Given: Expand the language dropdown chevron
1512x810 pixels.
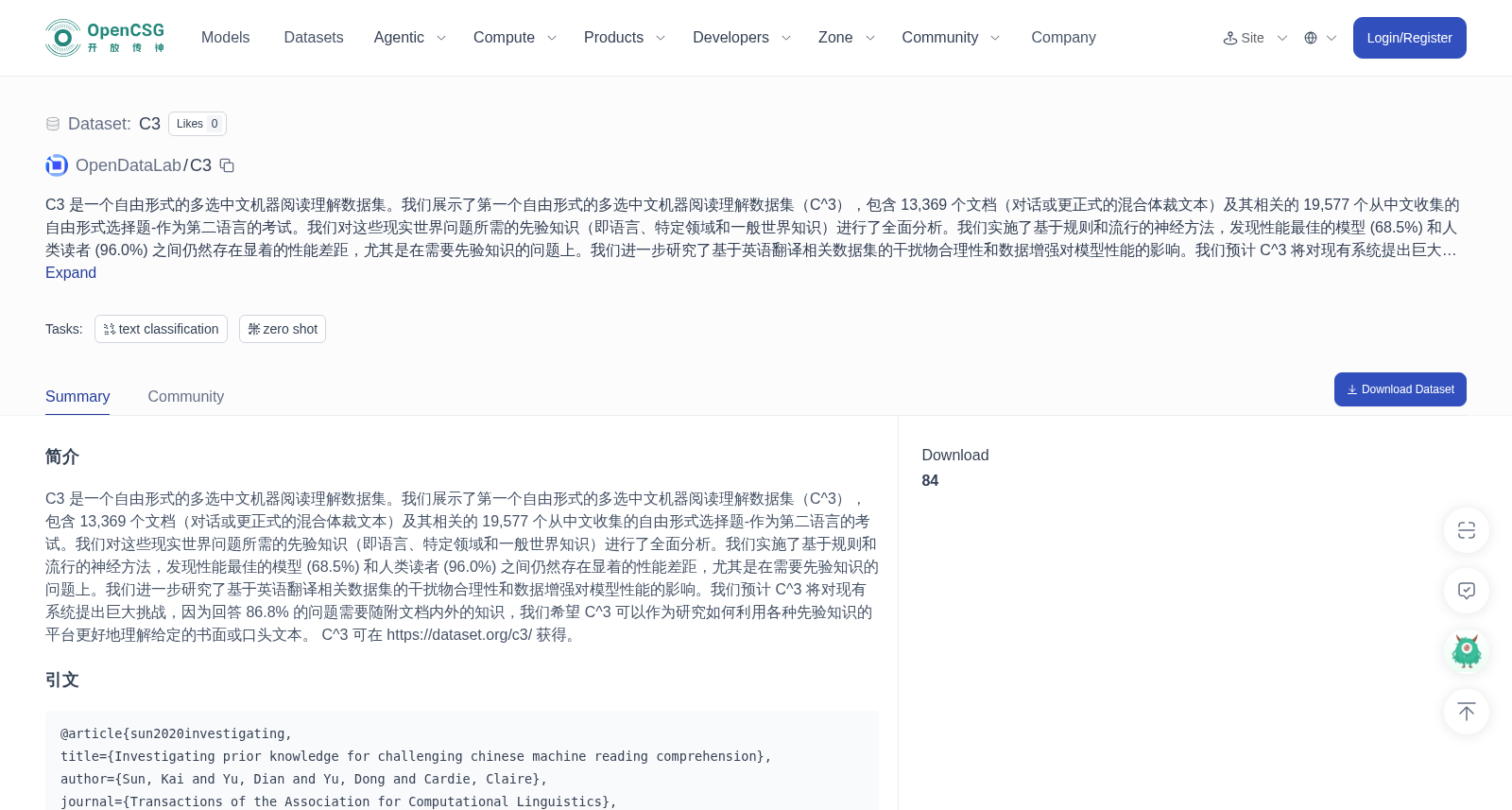Looking at the screenshot, I should 1332,38.
